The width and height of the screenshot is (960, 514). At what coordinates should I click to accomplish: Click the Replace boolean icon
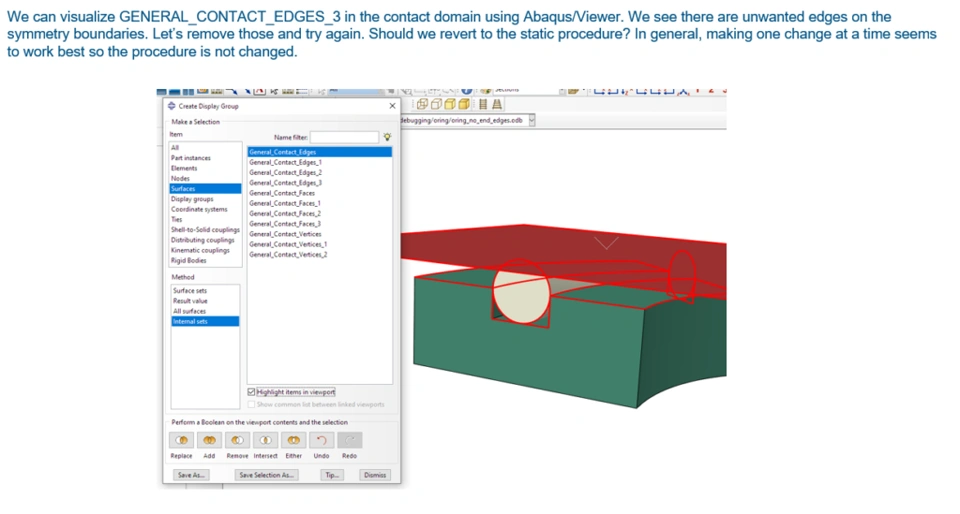pyautogui.click(x=181, y=440)
